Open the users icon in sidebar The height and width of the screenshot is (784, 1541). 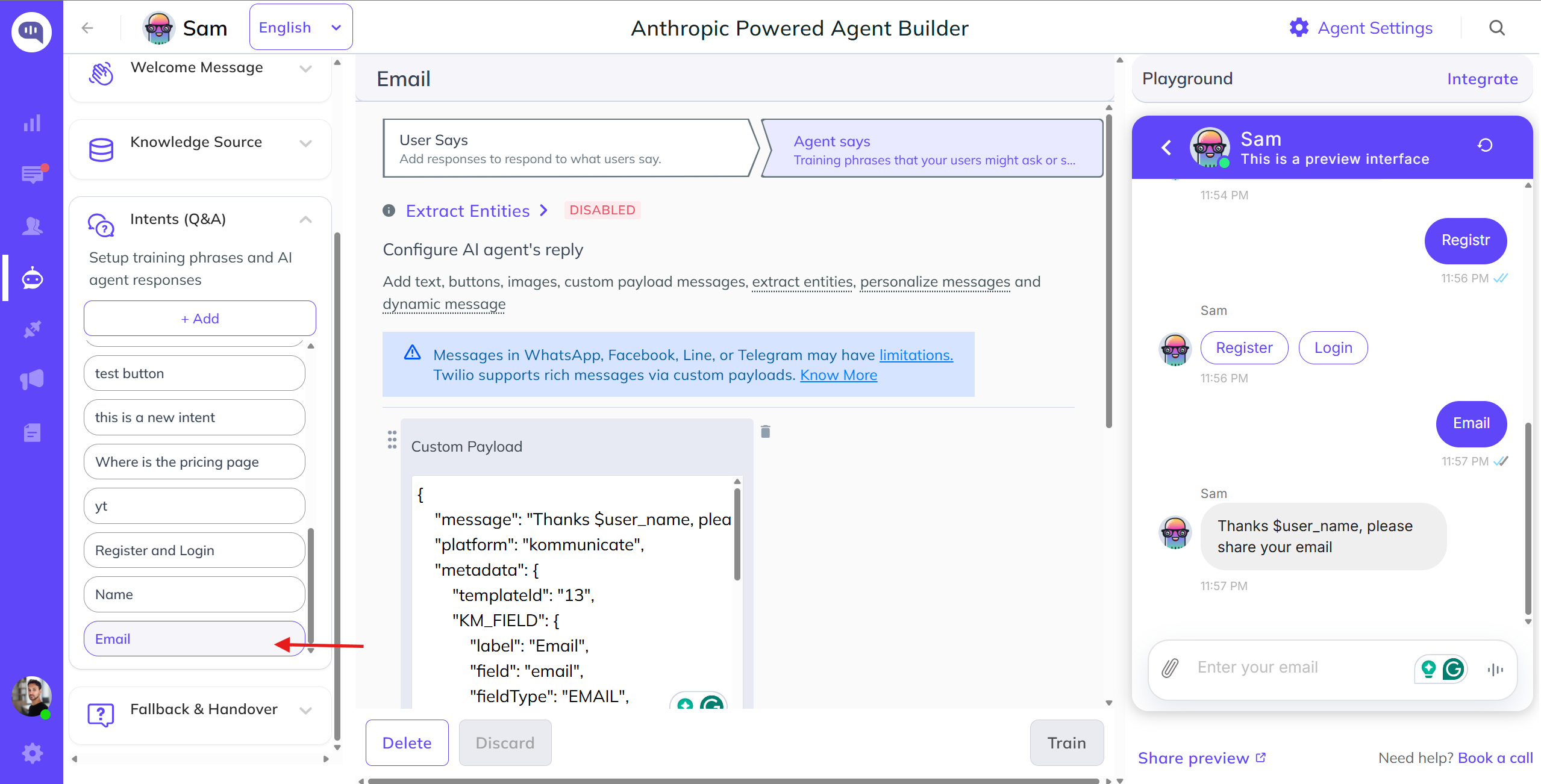point(32,226)
